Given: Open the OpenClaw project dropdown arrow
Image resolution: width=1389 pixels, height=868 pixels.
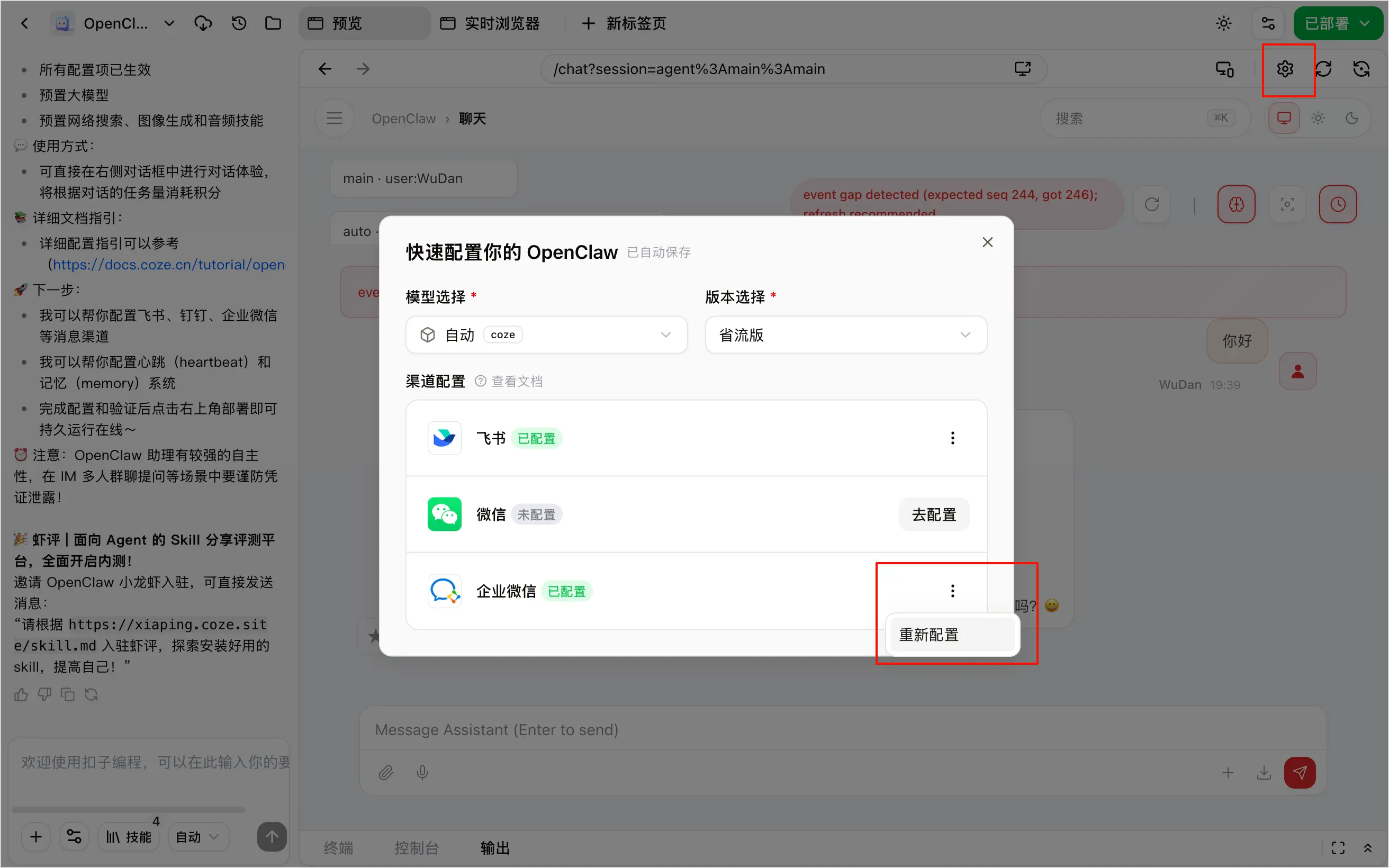Looking at the screenshot, I should click(x=169, y=23).
